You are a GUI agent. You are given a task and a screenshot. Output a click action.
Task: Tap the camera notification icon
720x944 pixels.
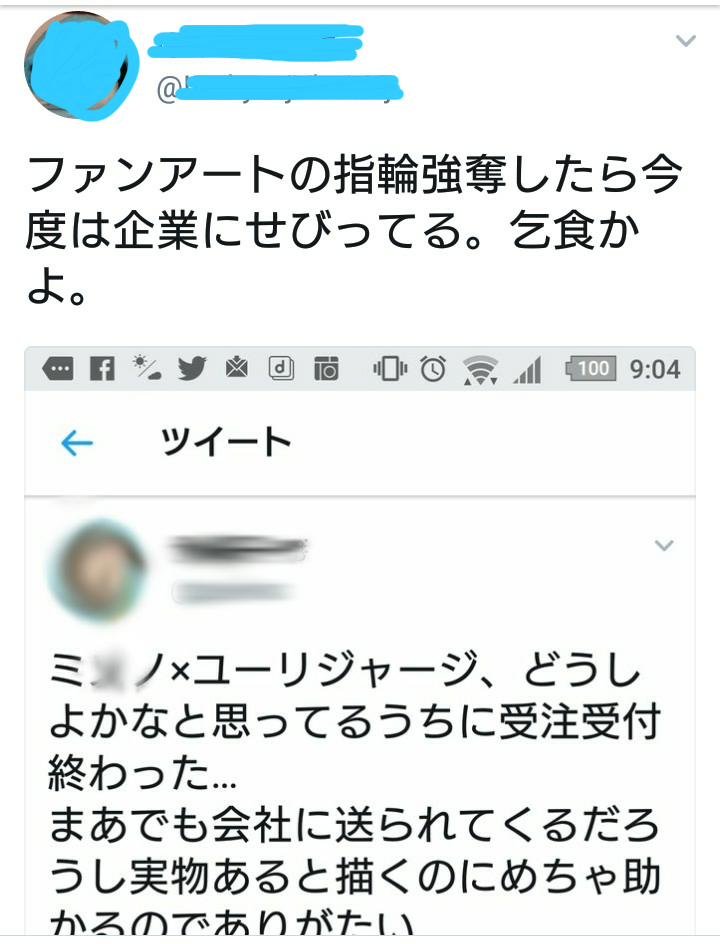point(326,368)
